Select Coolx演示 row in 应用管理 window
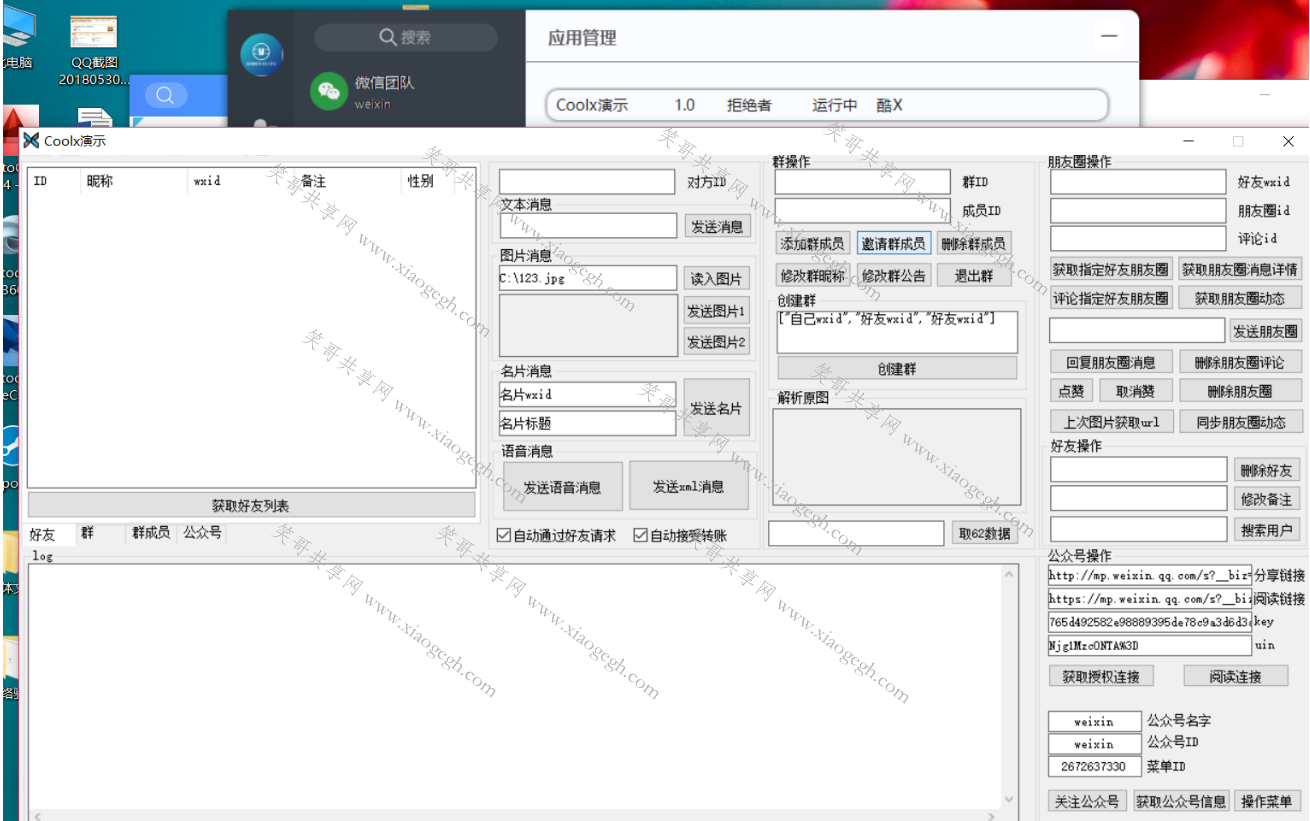Image resolution: width=1310 pixels, height=821 pixels. click(827, 105)
